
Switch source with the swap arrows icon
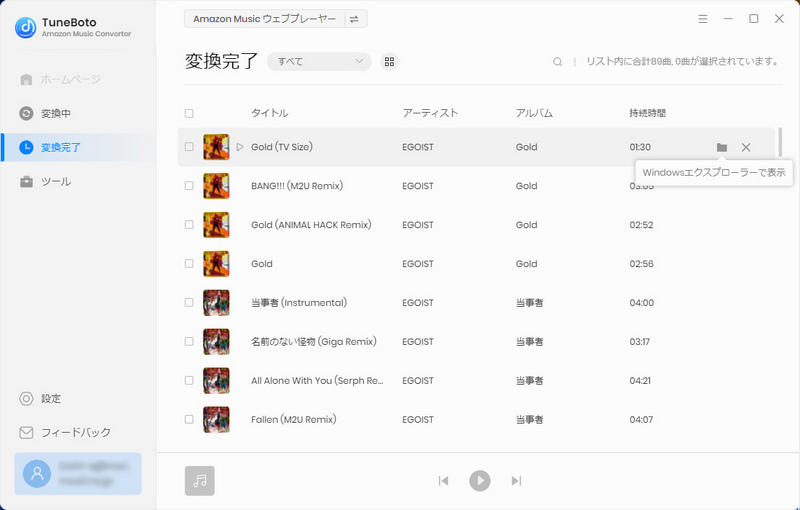coord(354,19)
